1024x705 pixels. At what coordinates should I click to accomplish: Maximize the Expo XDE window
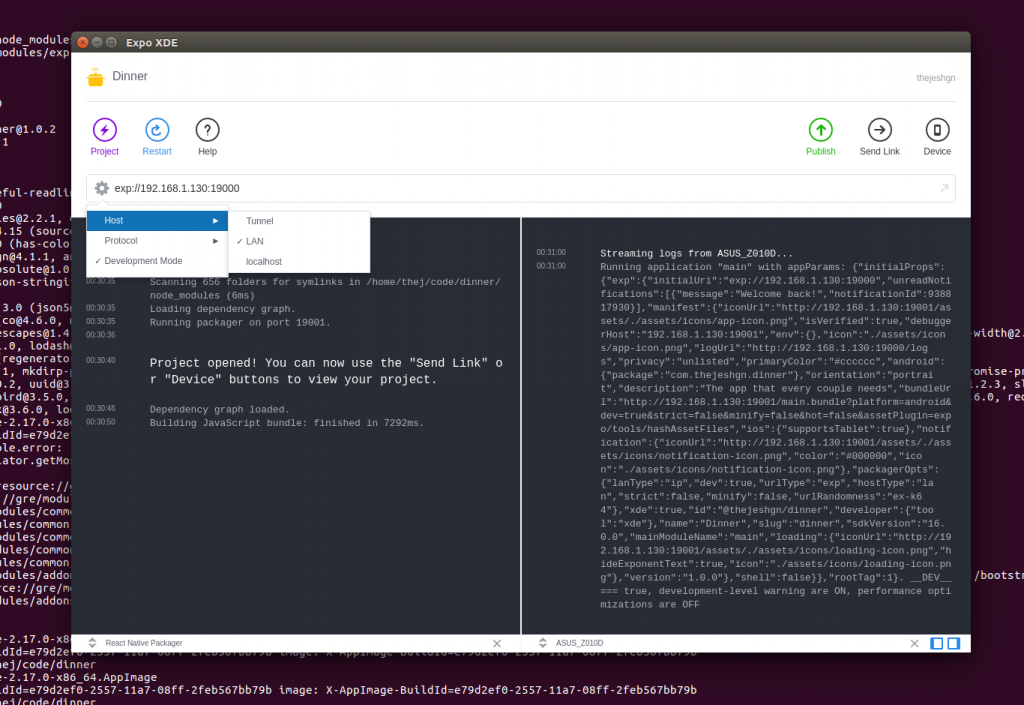pos(112,42)
